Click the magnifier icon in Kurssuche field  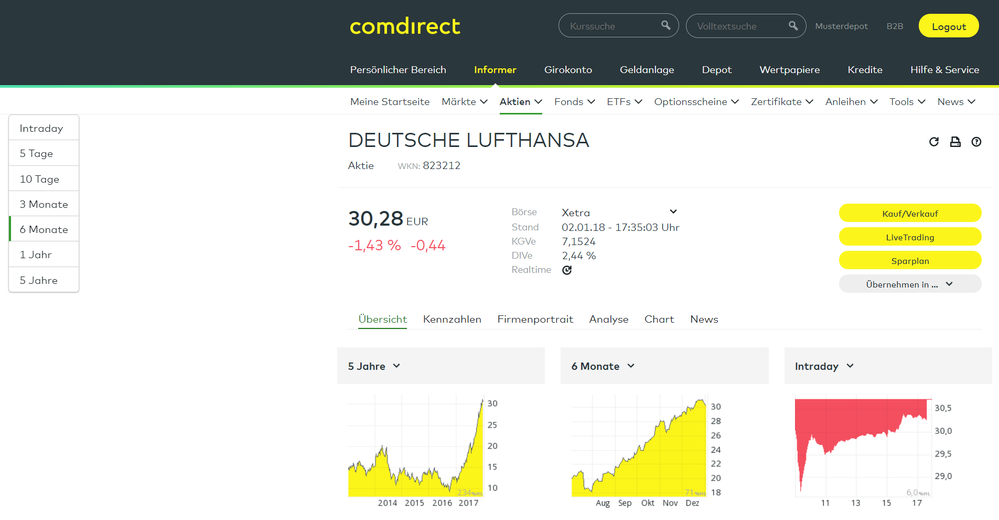click(665, 25)
